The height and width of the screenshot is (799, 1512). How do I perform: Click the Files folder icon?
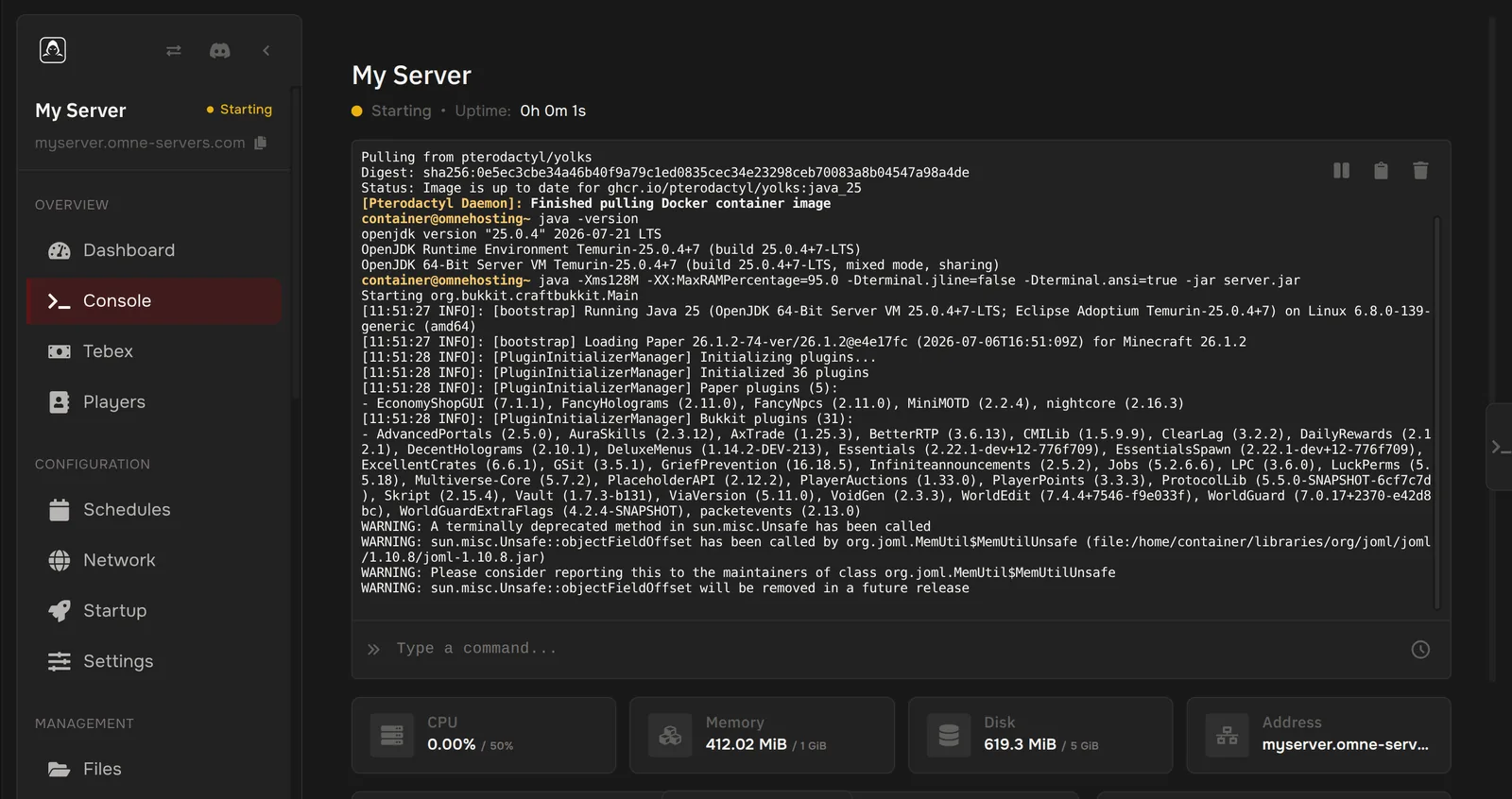(x=60, y=770)
